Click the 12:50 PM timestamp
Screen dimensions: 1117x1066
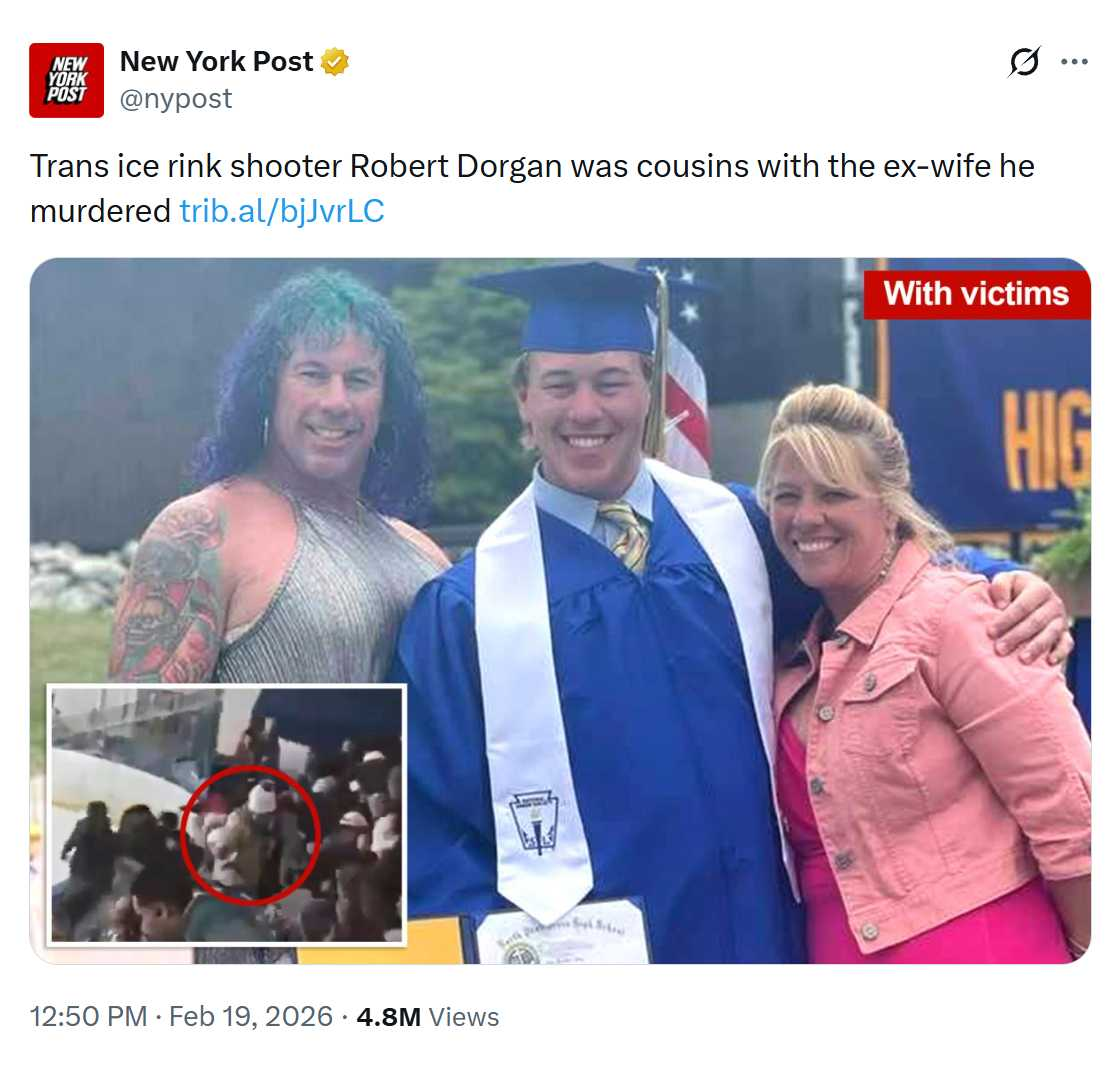(x=88, y=1016)
